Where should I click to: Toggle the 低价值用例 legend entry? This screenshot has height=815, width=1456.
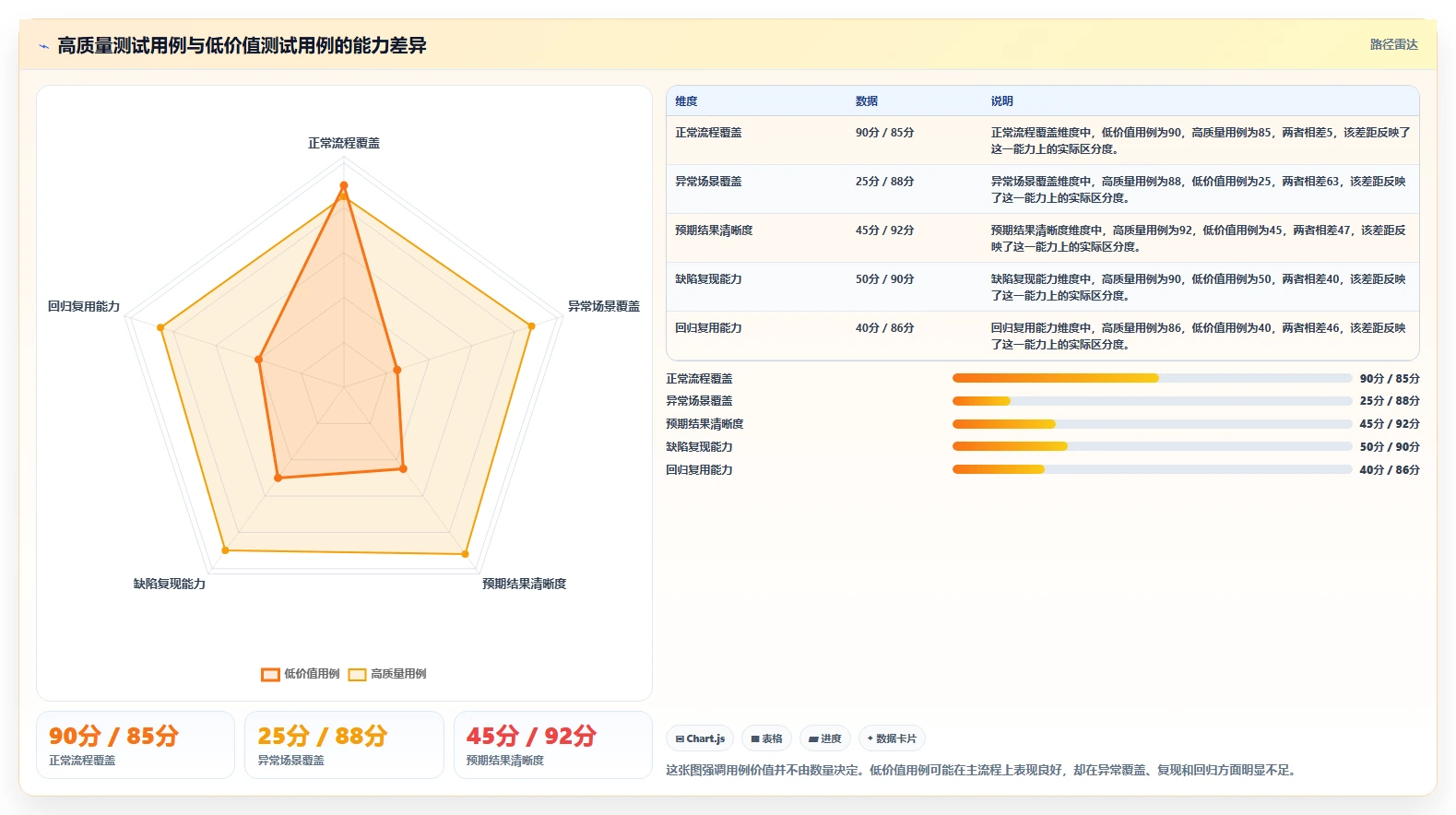point(301,674)
